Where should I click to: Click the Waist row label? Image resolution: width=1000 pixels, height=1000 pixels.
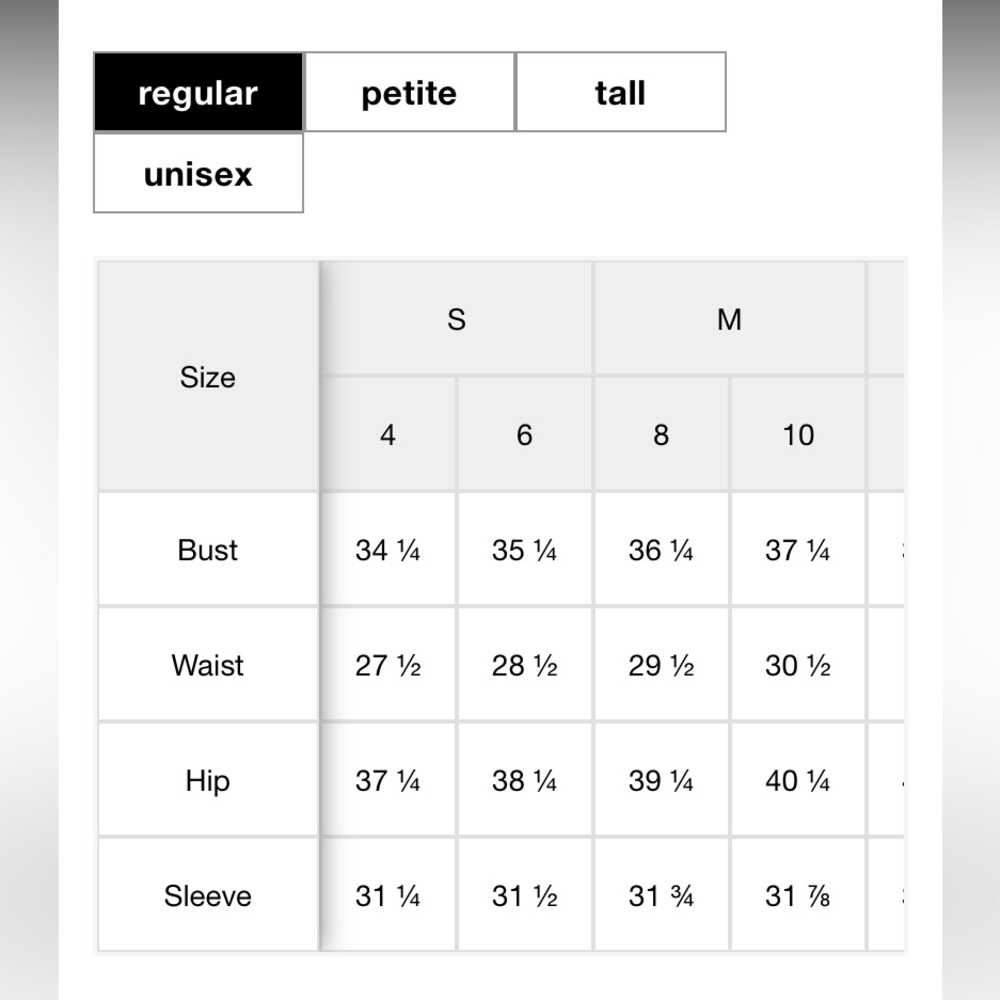[208, 665]
